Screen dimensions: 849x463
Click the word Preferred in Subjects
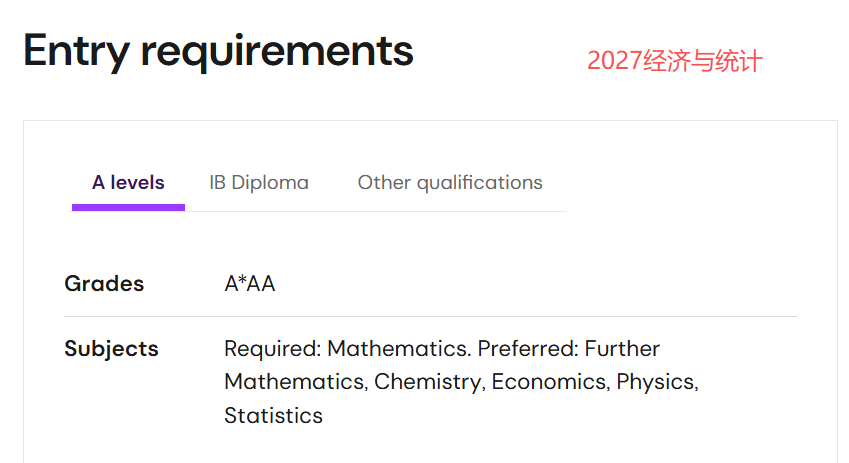coord(526,349)
